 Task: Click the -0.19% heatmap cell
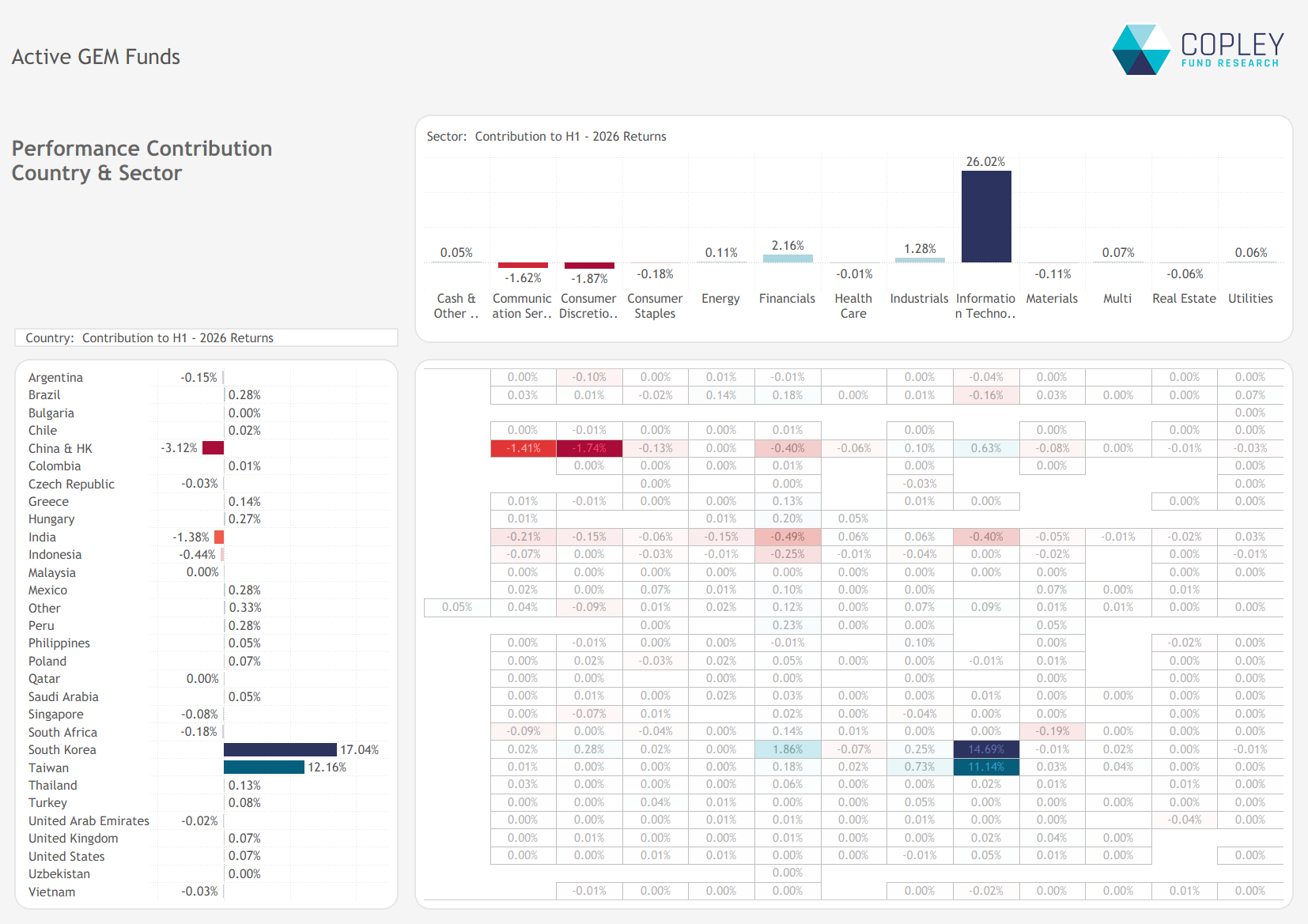pos(1053,731)
